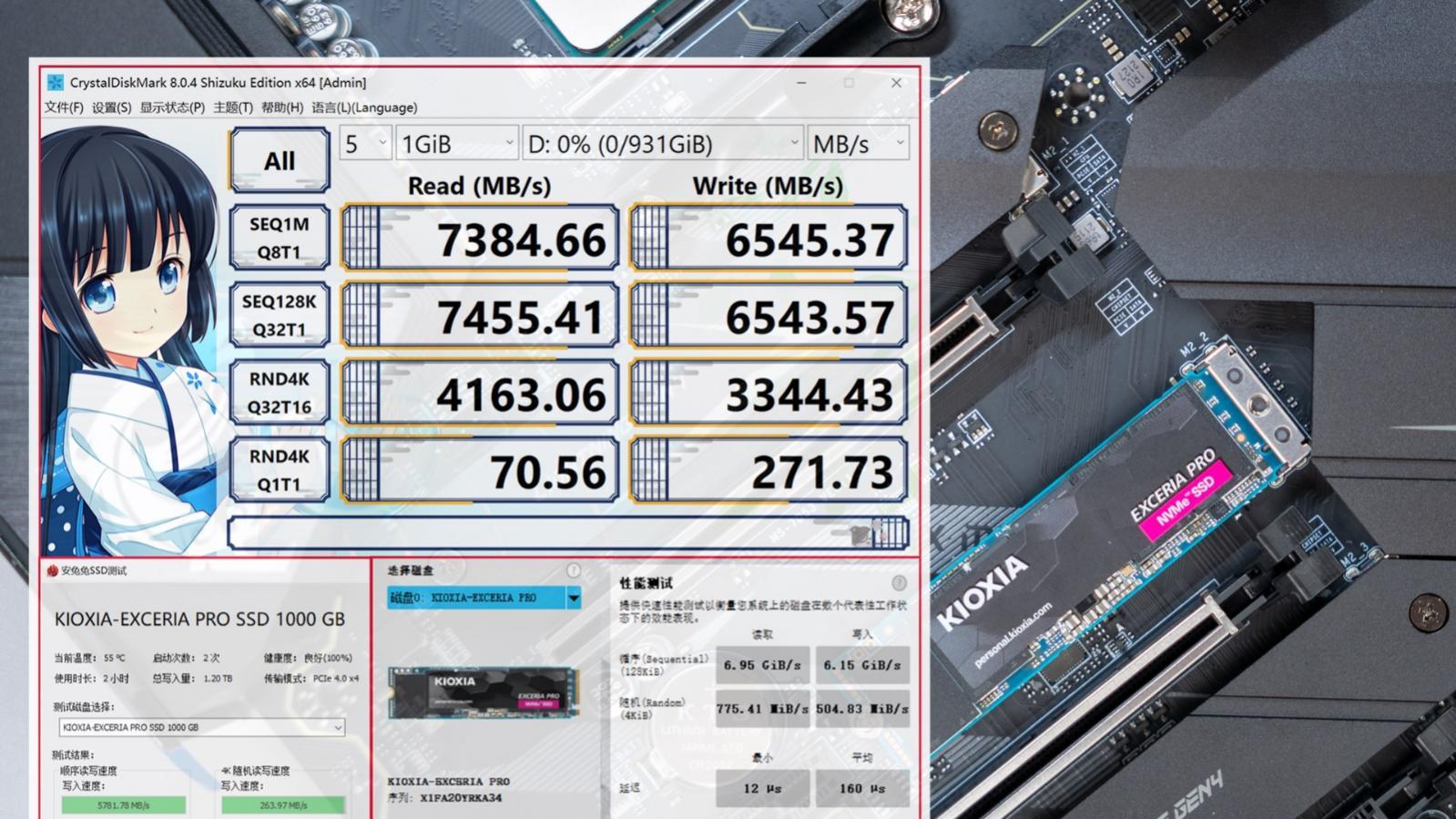Screen dimensions: 1456x819
Task: Click the RND4K Q1T1 read result 70.56
Action: pyautogui.click(x=480, y=470)
